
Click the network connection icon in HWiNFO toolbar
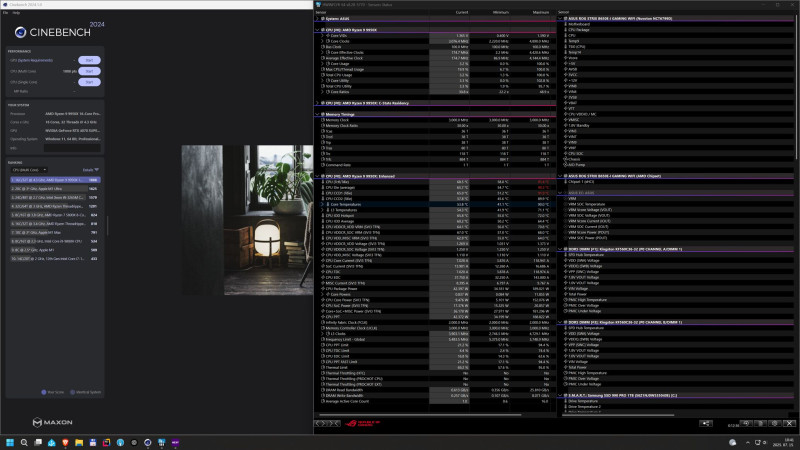click(706, 423)
